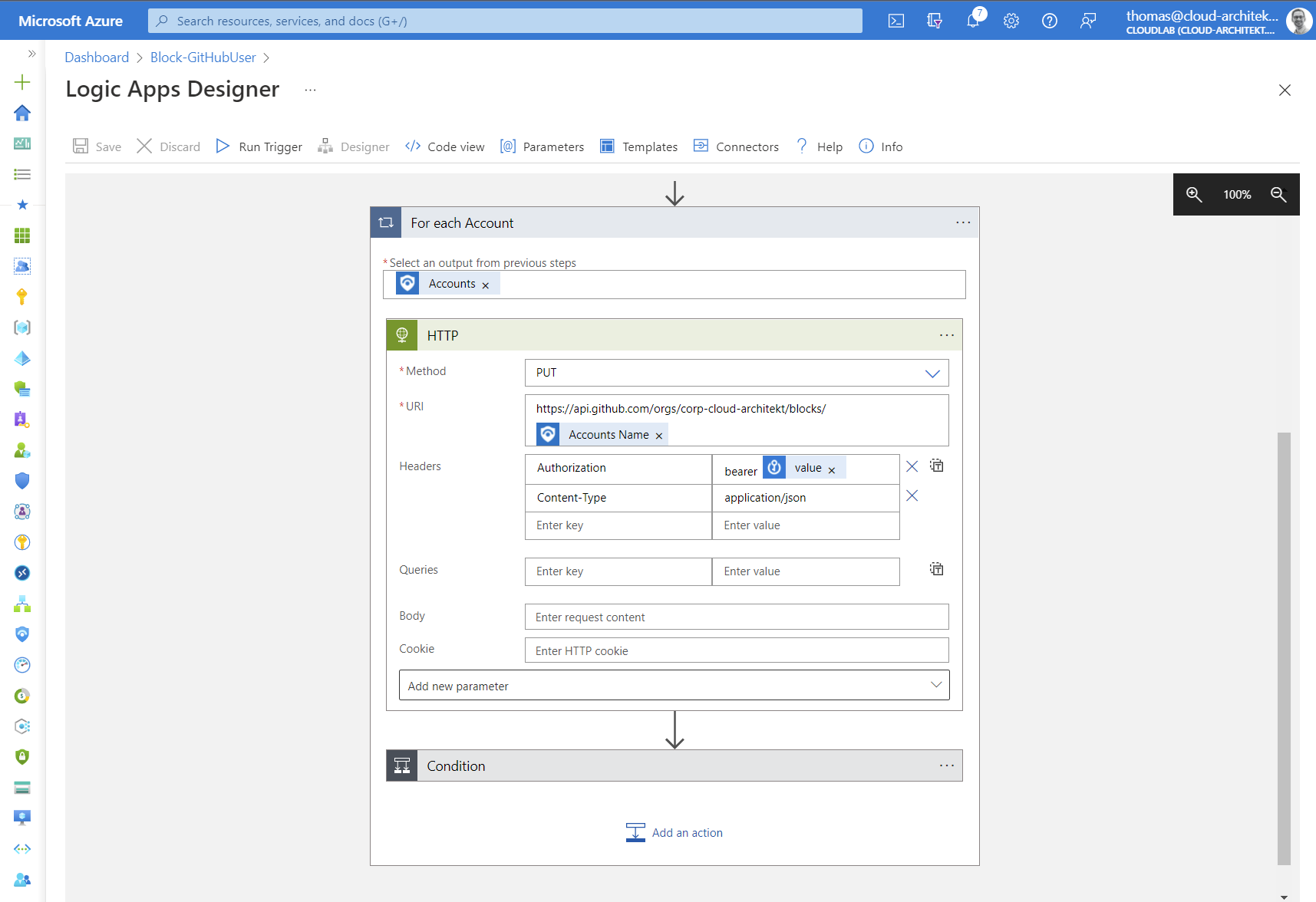Click the empty Headers Enter key field

pos(618,525)
